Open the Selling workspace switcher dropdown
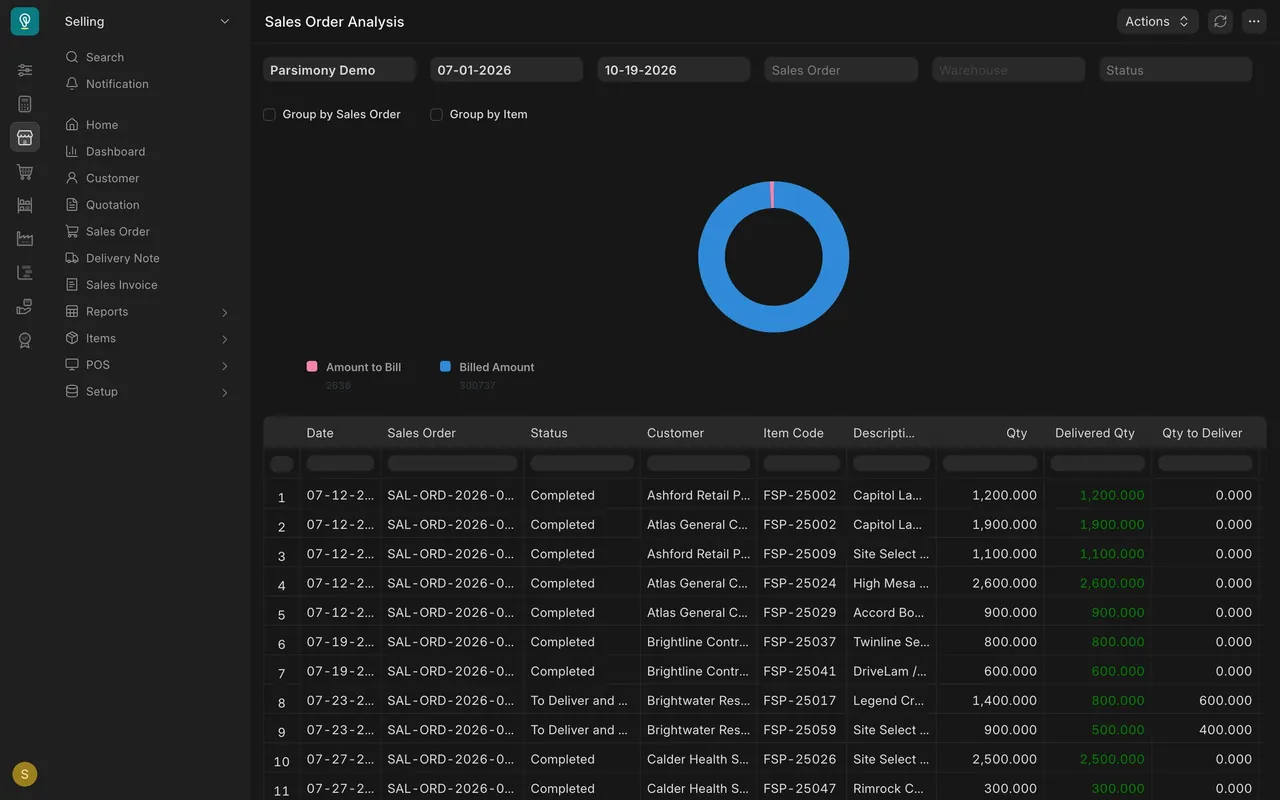Viewport: 1280px width, 800px height. pyautogui.click(x=148, y=21)
